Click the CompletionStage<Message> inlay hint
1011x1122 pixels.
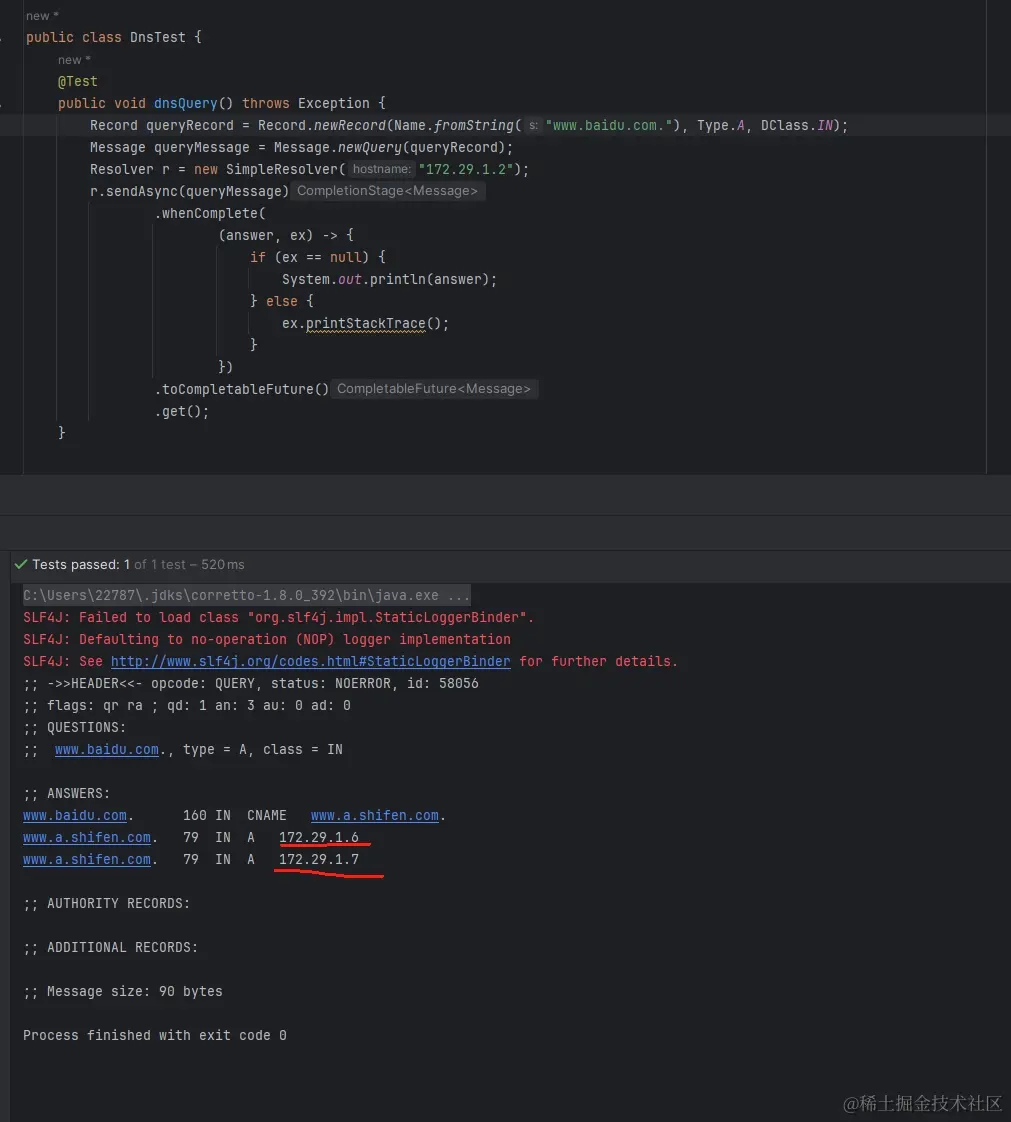click(x=387, y=191)
